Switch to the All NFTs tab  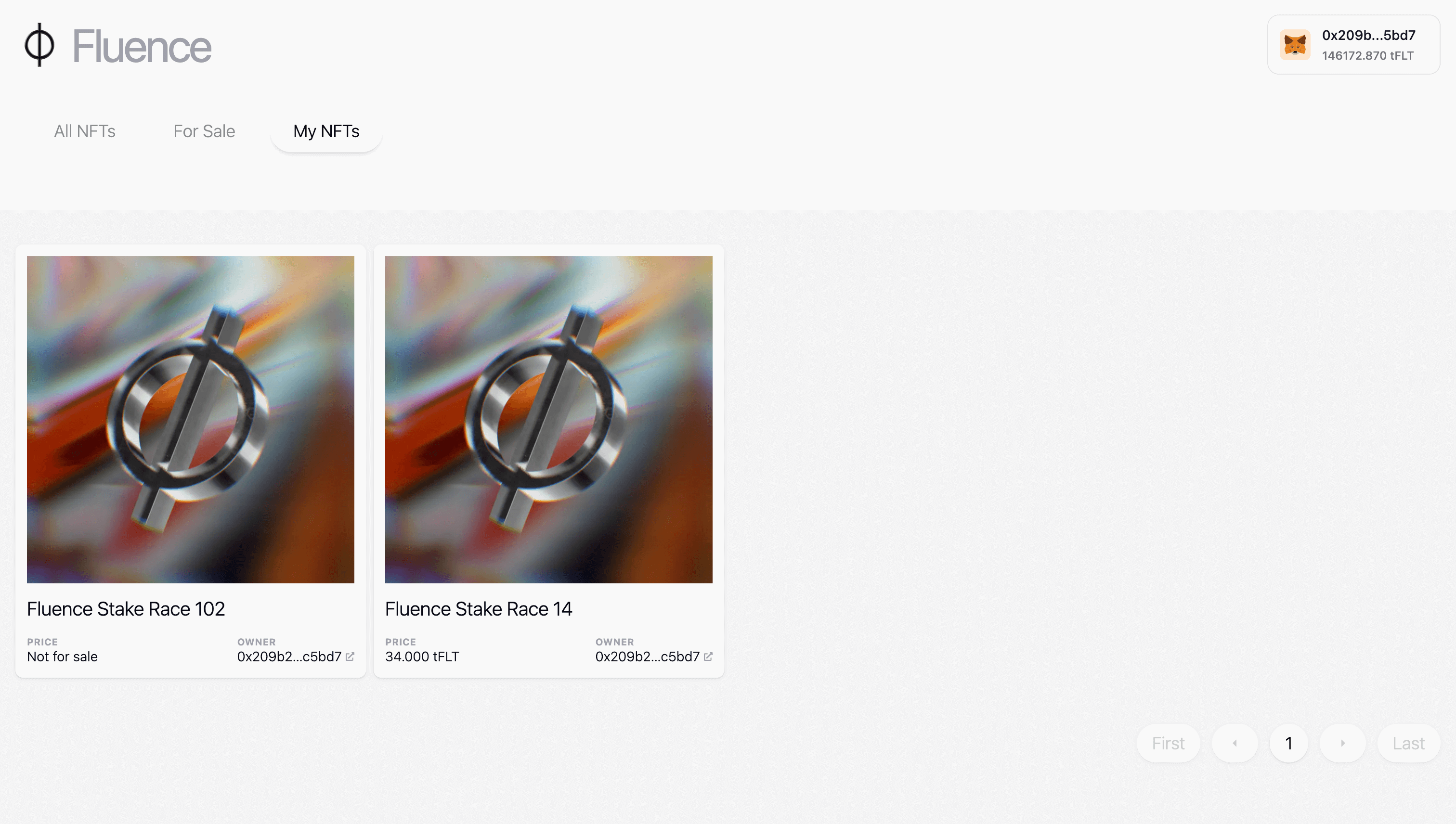click(x=84, y=131)
